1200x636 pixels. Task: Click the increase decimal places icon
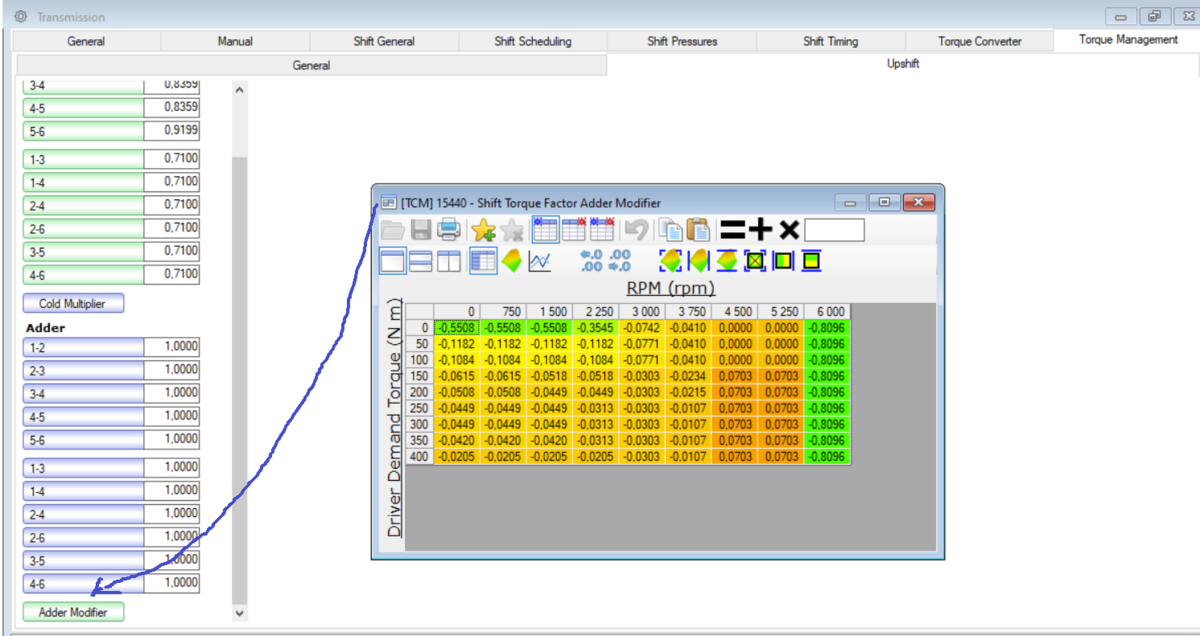[x=591, y=262]
